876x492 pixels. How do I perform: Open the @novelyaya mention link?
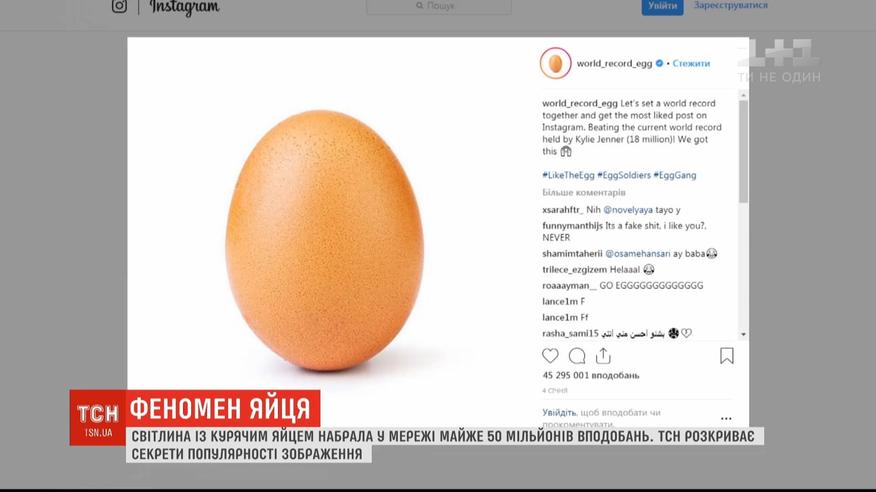(x=628, y=209)
